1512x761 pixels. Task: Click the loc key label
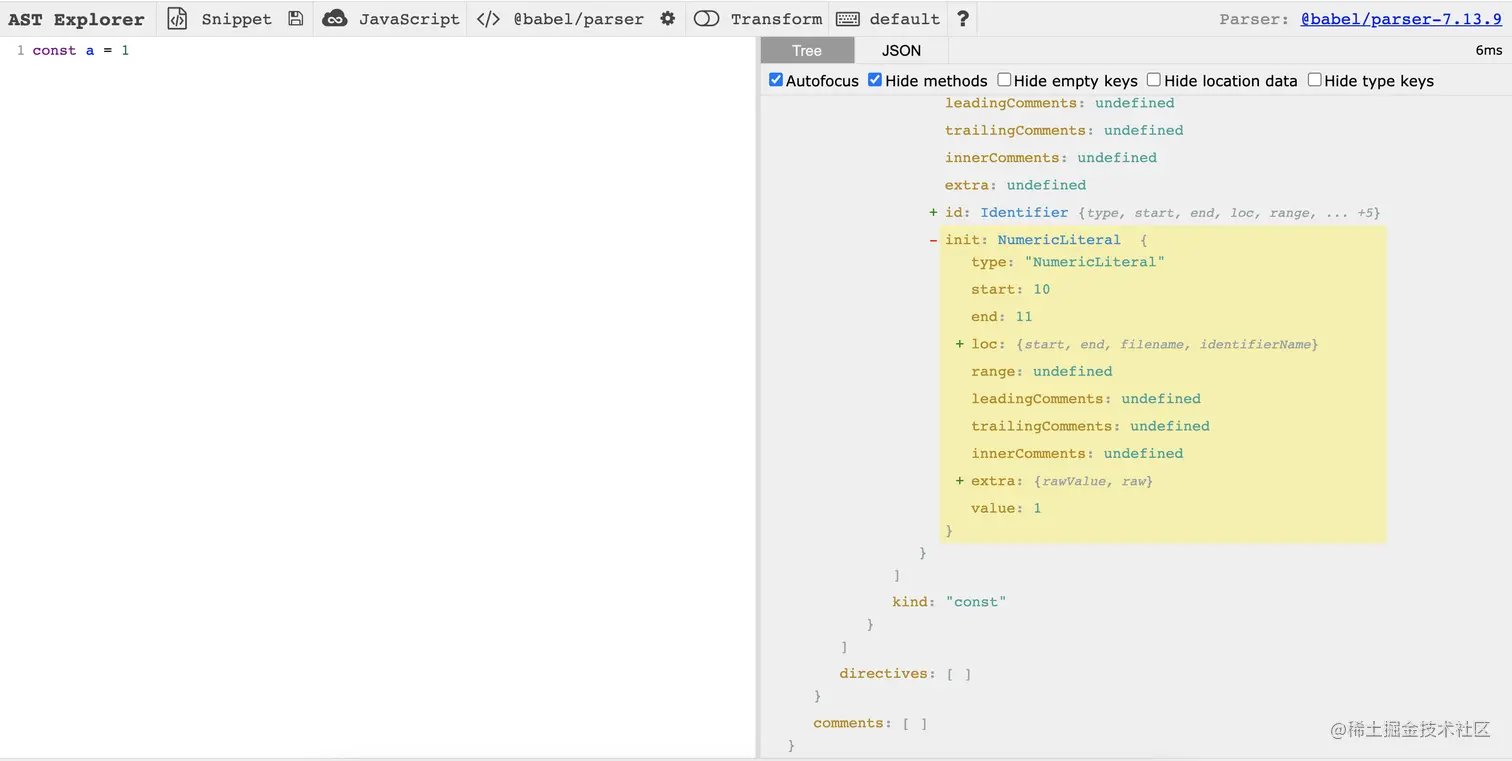point(986,344)
